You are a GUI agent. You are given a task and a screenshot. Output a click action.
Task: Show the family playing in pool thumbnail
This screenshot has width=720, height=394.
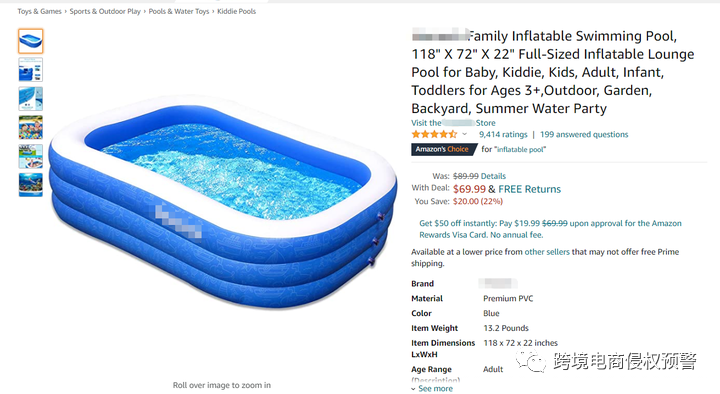tap(31, 127)
